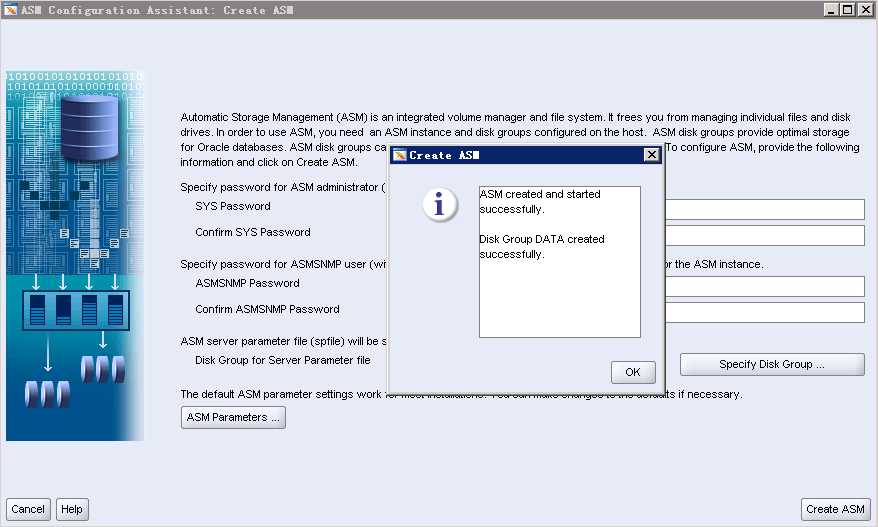
Task: Click the information icon in Create ASM dialog
Action: pyautogui.click(x=440, y=204)
